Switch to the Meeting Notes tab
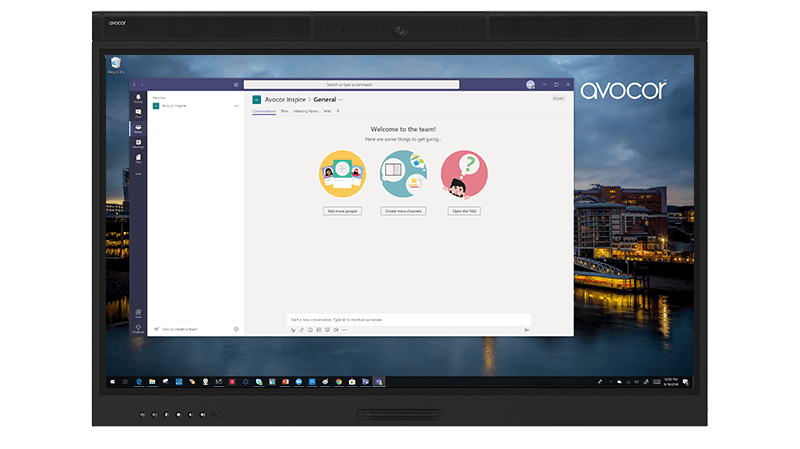Screen dimensions: 800x449 click(x=306, y=111)
